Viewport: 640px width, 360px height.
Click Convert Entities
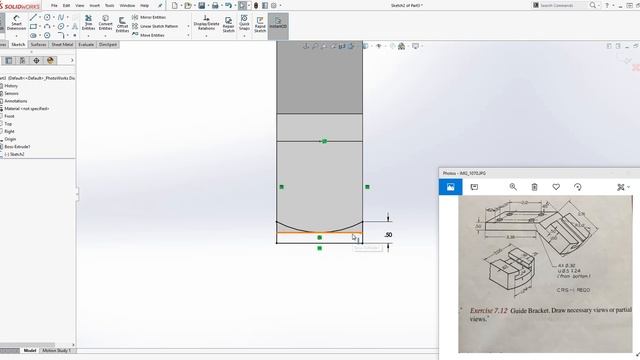click(x=105, y=23)
